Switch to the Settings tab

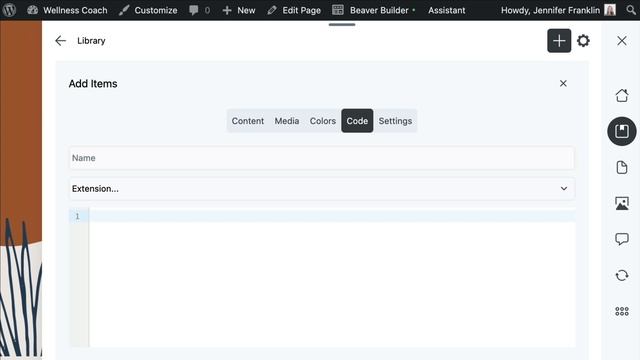tap(395, 121)
